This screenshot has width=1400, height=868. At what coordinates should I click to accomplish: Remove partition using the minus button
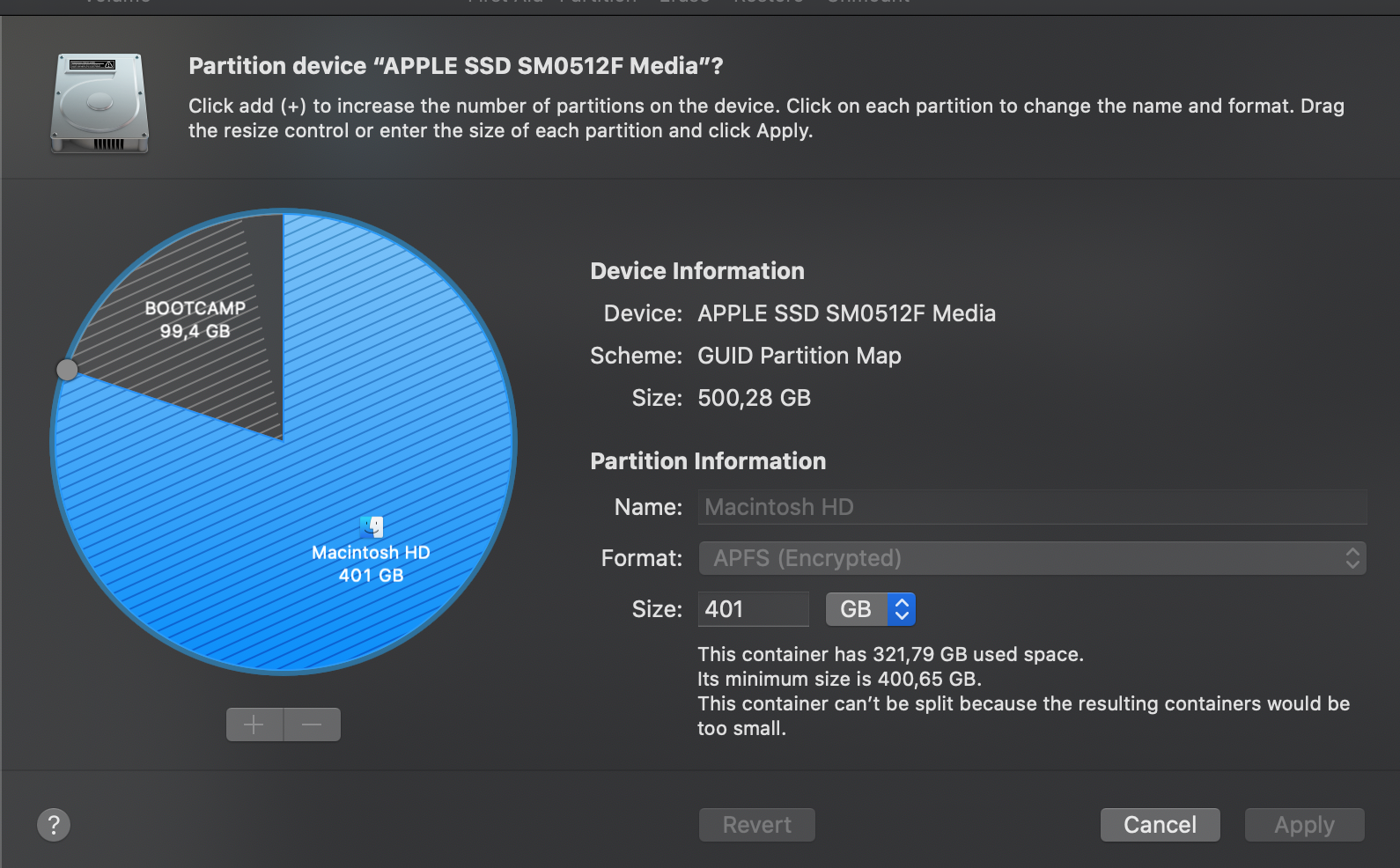click(x=312, y=725)
